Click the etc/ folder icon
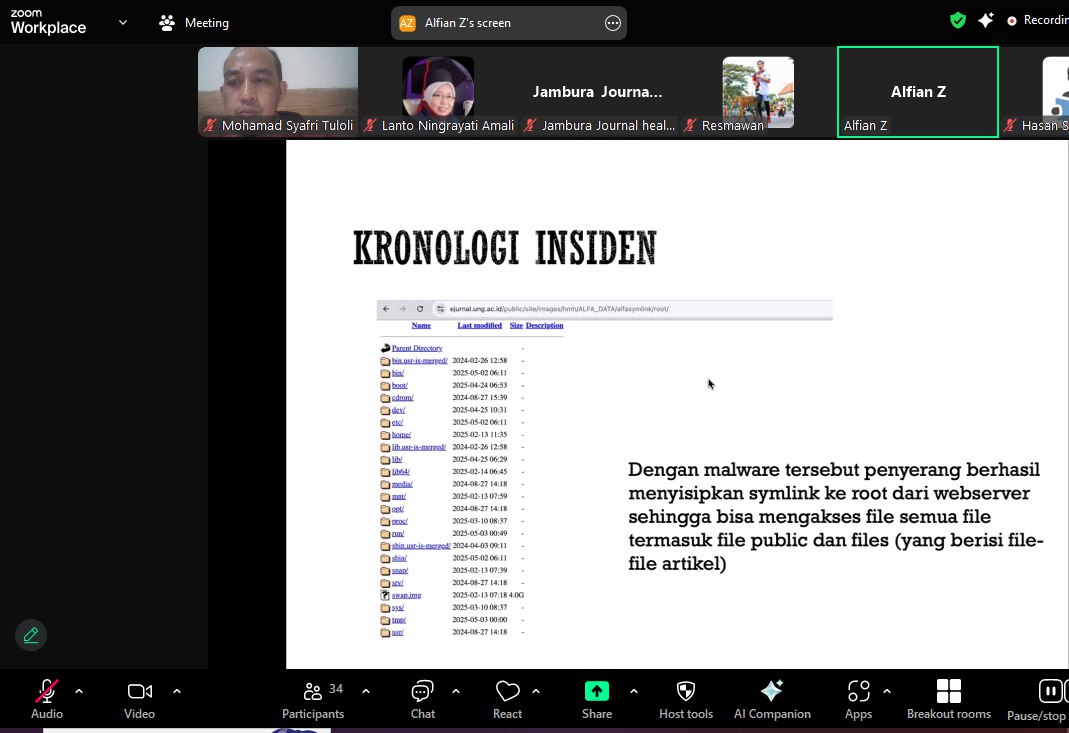 [385, 423]
